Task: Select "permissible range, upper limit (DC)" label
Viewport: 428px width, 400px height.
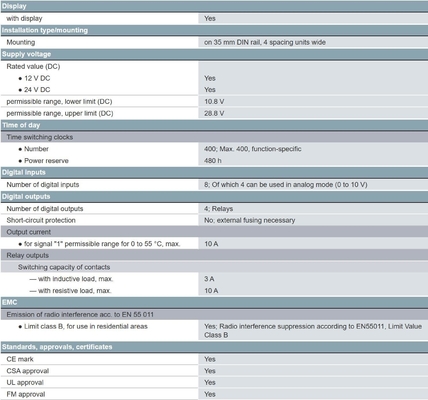Action: coord(60,113)
